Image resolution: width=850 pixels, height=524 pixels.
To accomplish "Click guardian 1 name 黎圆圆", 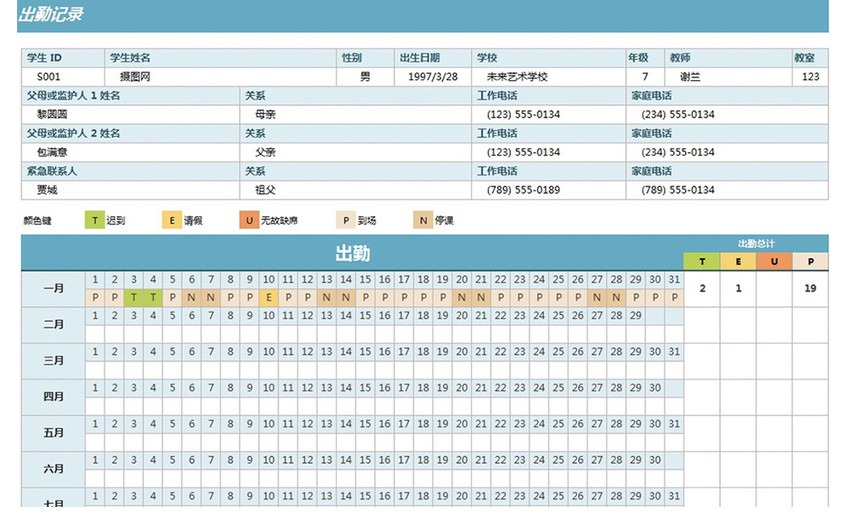I will [131, 114].
